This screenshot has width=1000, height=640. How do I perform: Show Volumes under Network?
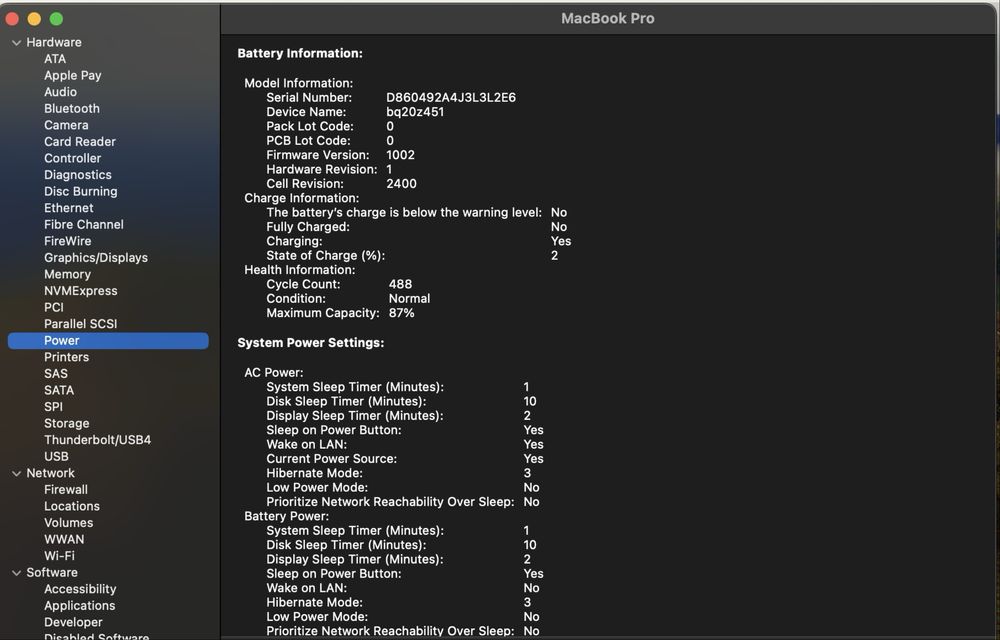(68, 523)
